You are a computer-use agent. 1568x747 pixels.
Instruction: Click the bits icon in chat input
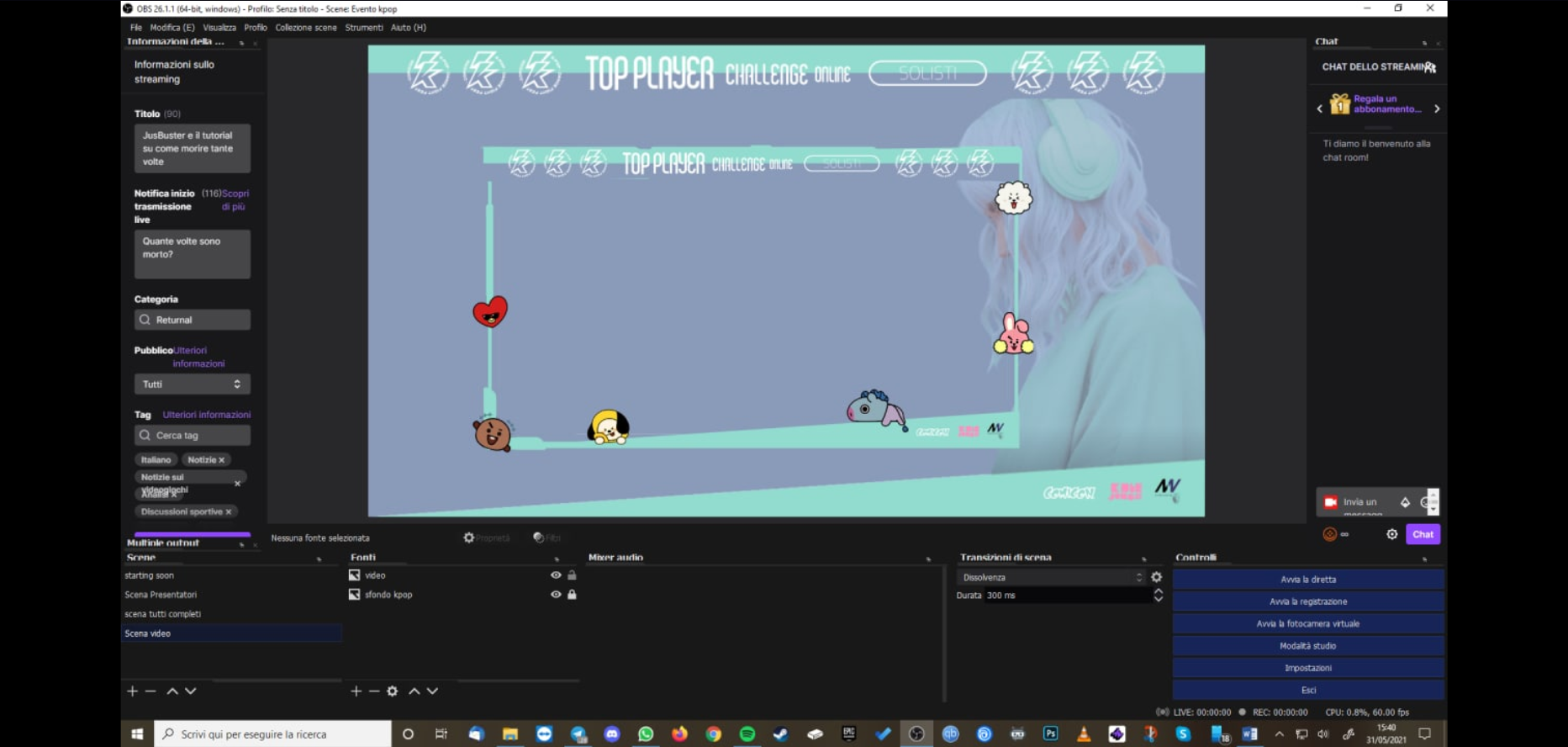tap(1405, 502)
